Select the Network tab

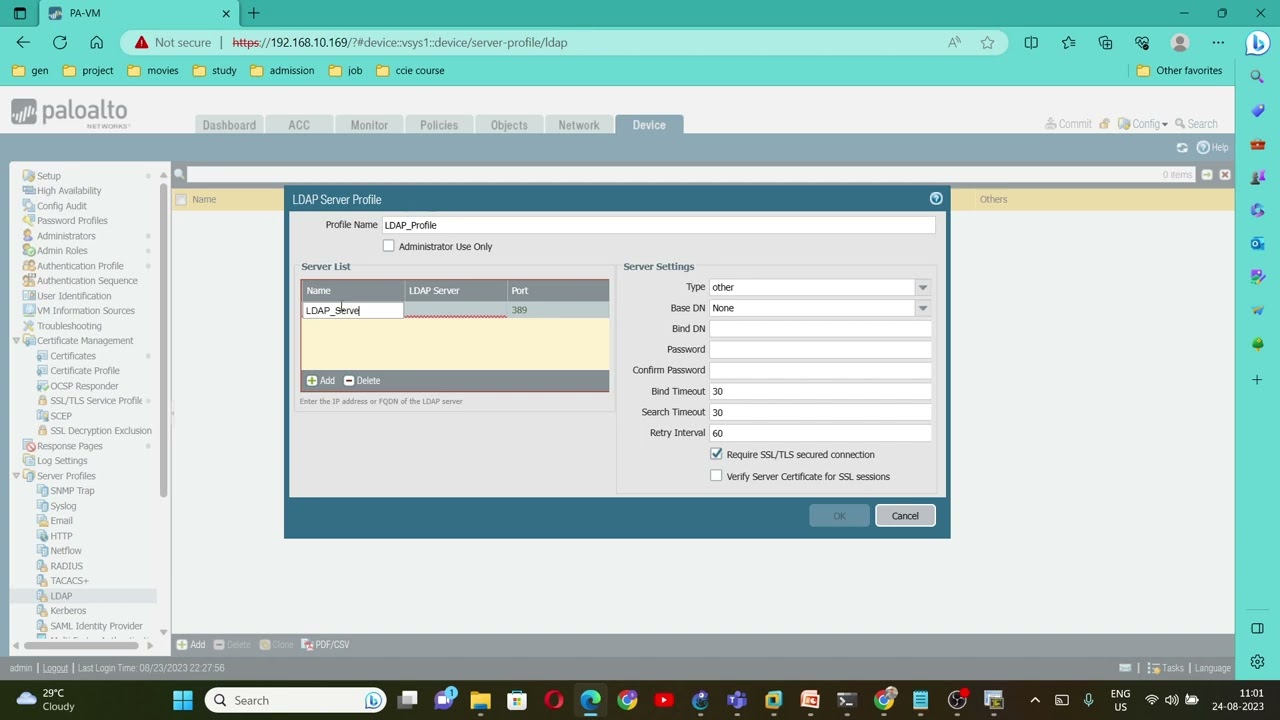coord(579,125)
